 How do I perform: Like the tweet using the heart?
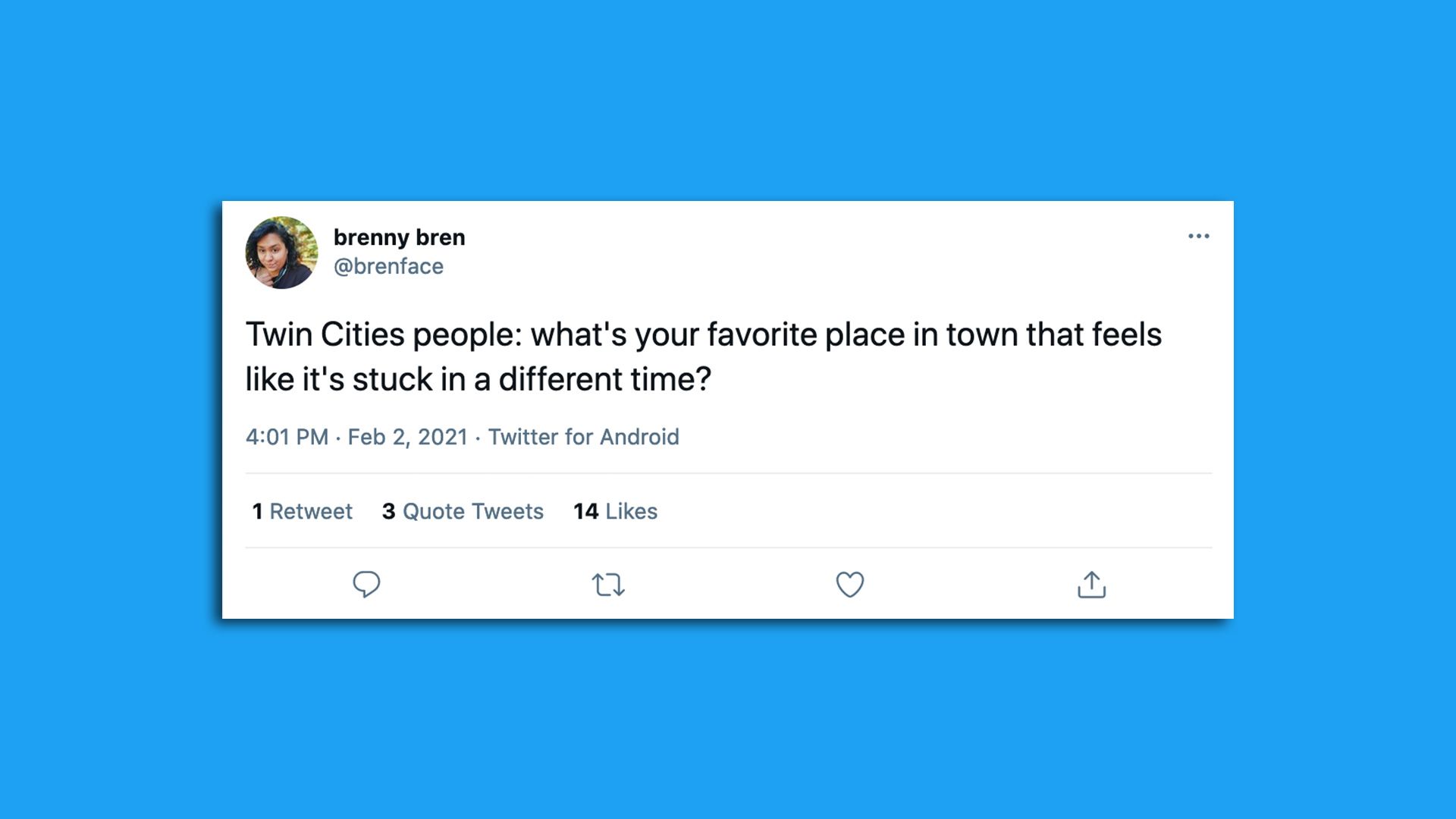coord(850,584)
